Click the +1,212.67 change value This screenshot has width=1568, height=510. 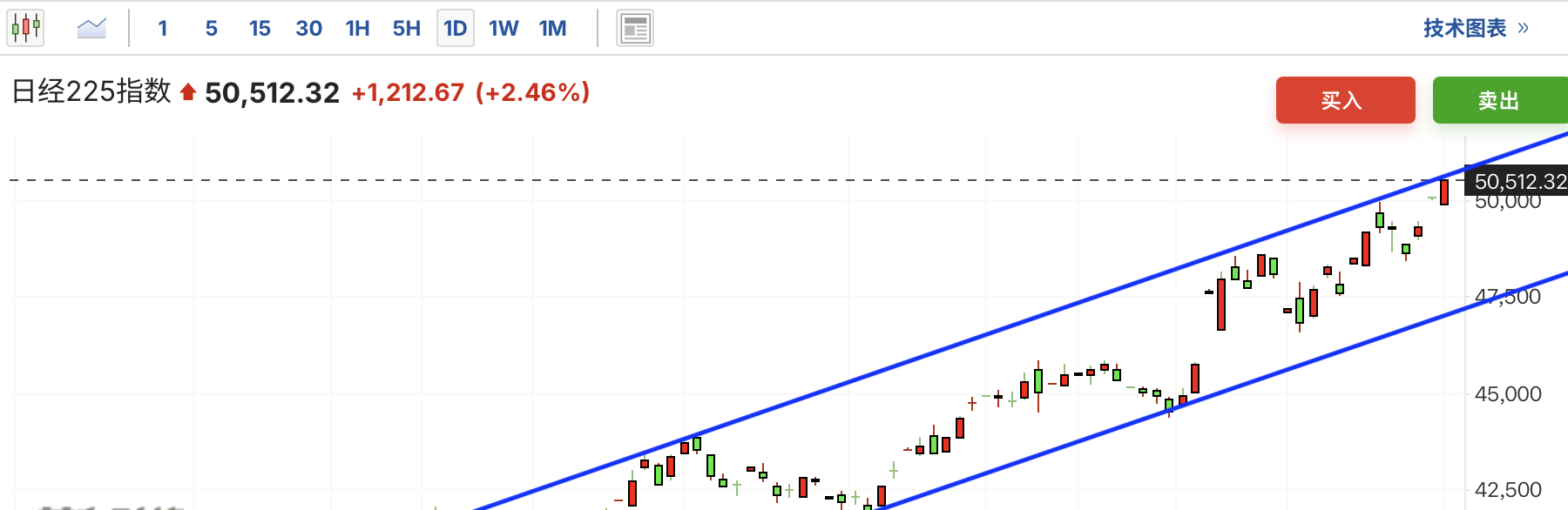click(408, 92)
